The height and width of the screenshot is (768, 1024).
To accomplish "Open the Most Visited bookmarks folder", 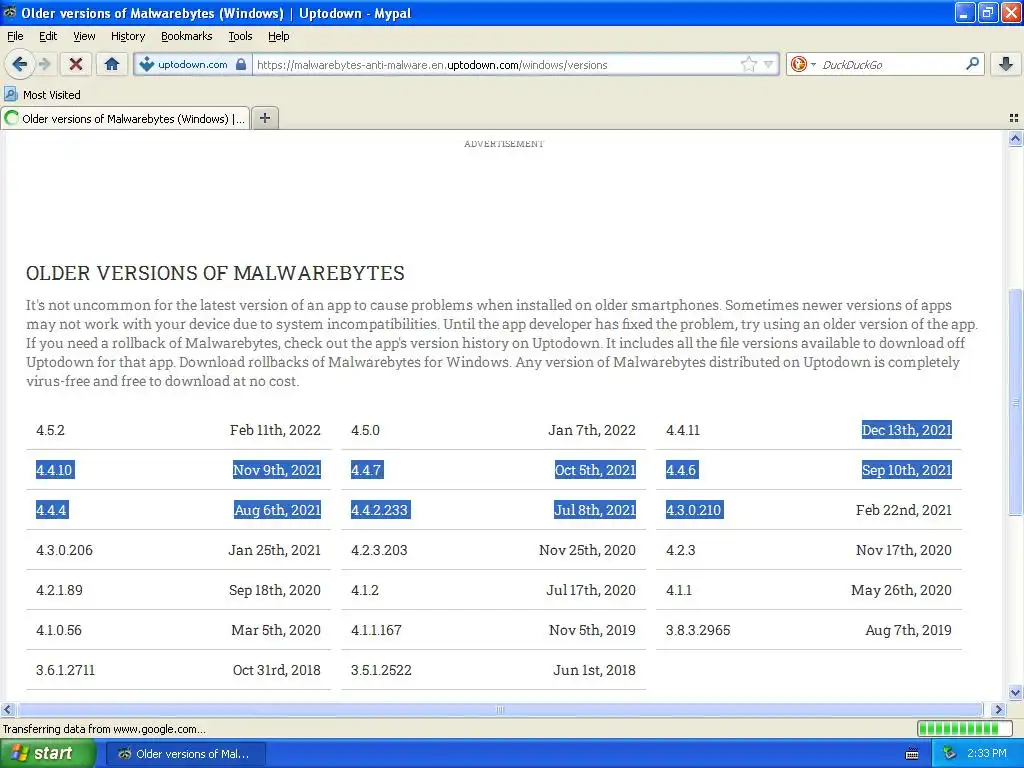I will pyautogui.click(x=43, y=95).
